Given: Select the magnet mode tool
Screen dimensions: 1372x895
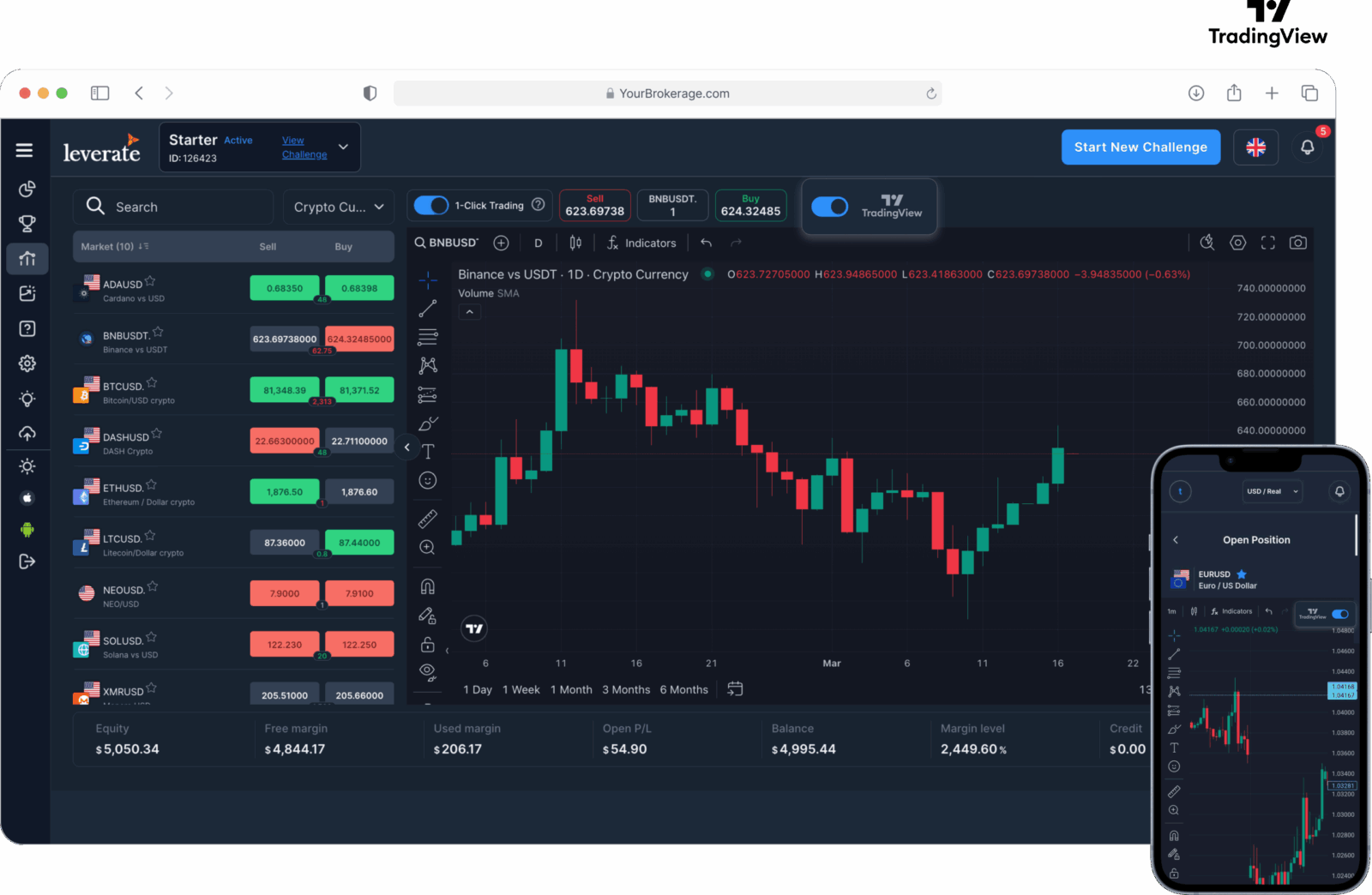Looking at the screenshot, I should click(428, 586).
